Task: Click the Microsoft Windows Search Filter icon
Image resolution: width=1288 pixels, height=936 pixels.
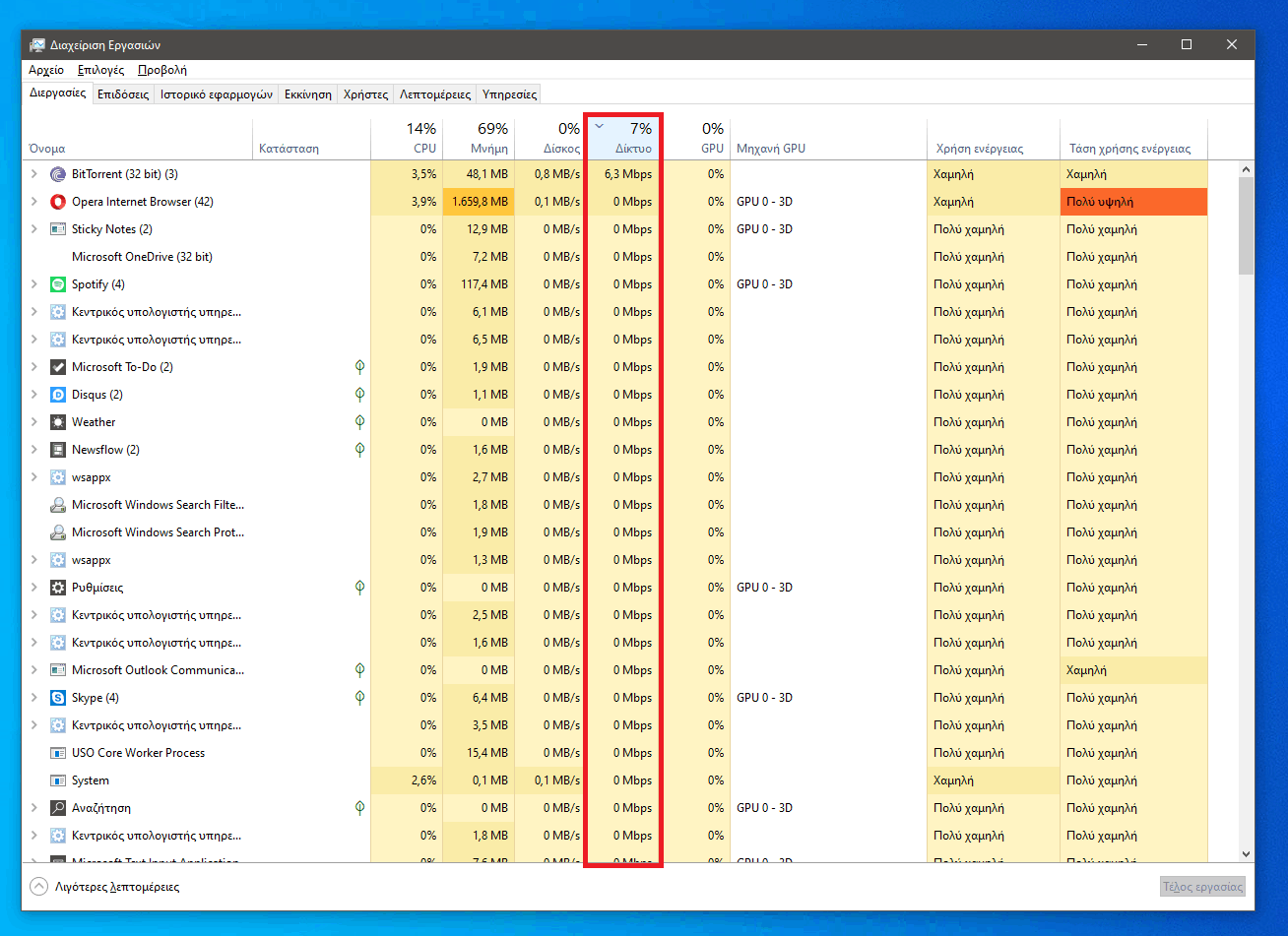Action: (57, 505)
